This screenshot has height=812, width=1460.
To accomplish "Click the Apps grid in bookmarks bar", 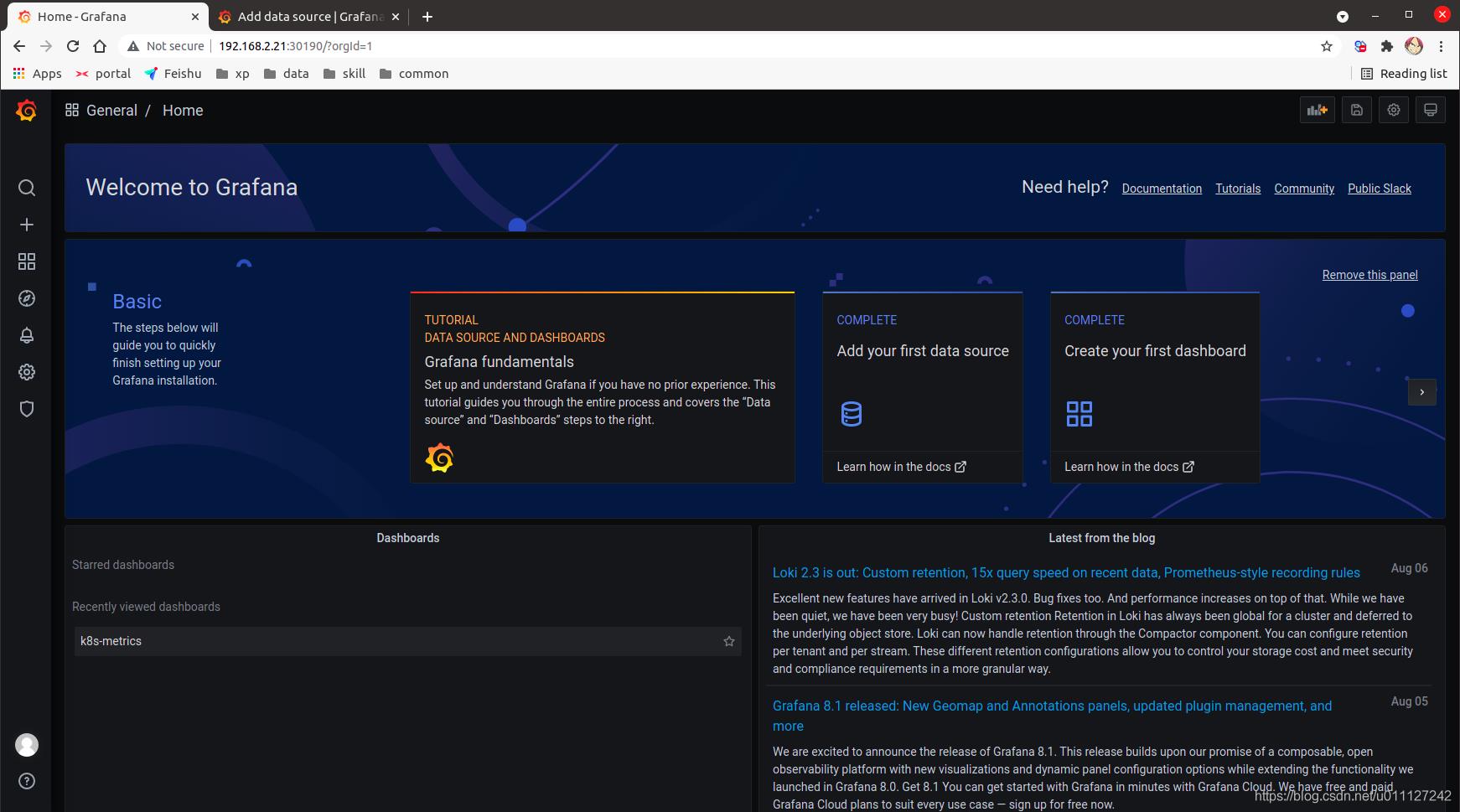I will (38, 74).
